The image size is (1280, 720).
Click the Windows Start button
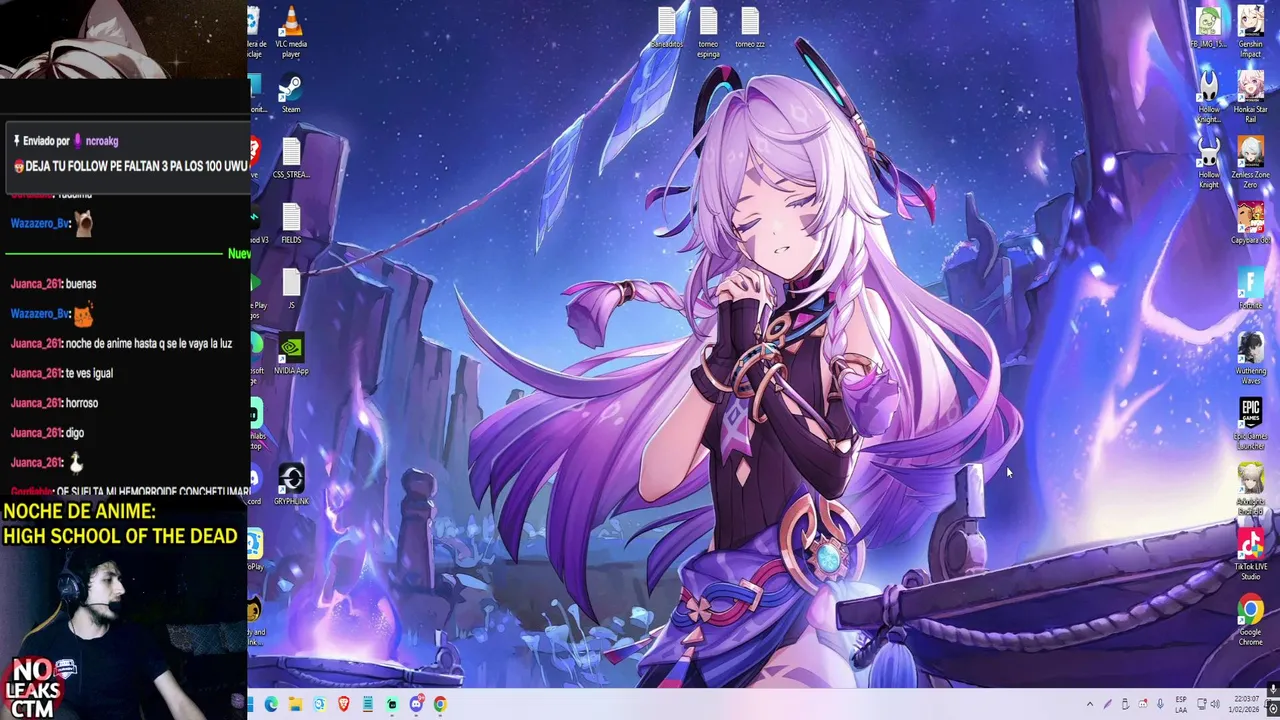coord(250,705)
